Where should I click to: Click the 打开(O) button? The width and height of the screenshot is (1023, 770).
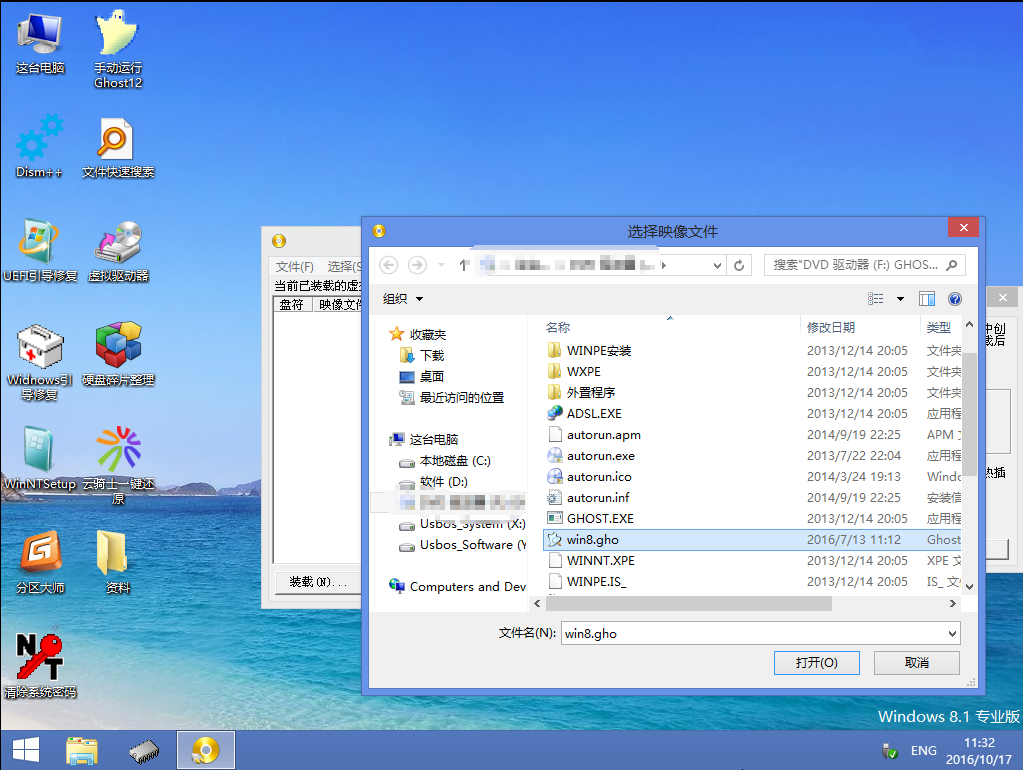click(x=816, y=662)
